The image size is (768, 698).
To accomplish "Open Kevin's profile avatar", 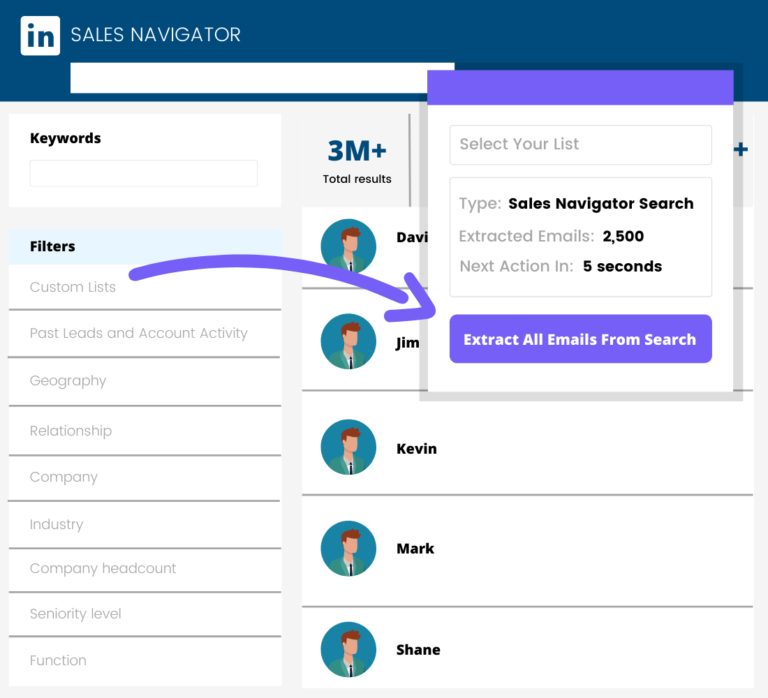I will pos(348,447).
